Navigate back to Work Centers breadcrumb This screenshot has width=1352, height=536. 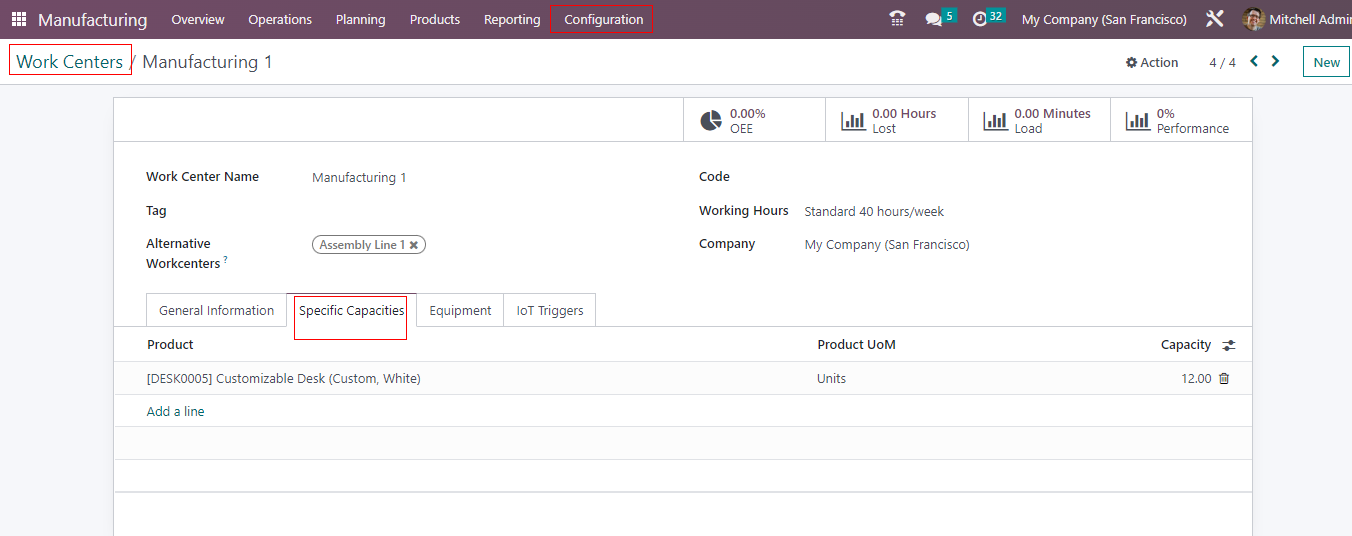[x=70, y=61]
